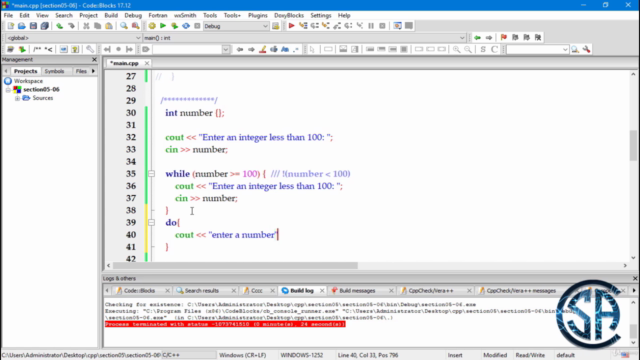Open the Debugging windows icon
Image resolution: width=640 pixels, height=360 pixels.
(x=397, y=26)
